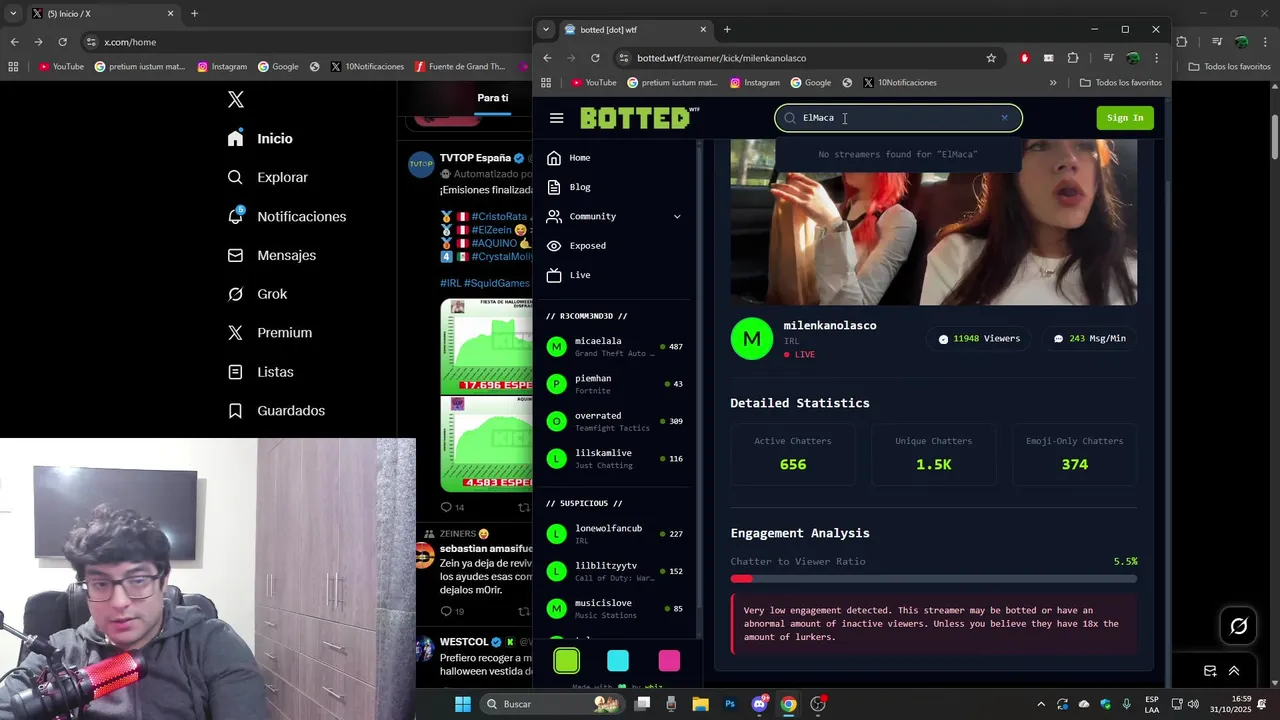This screenshot has width=1280, height=720.
Task: Open Chrome three-dot menu in botted window
Action: 1156,58
